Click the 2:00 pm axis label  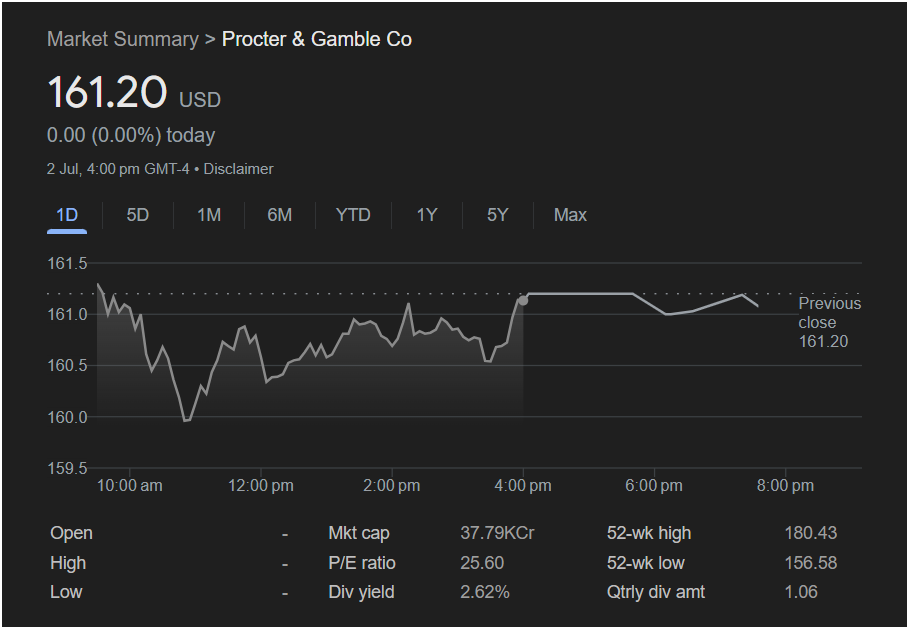pyautogui.click(x=392, y=485)
